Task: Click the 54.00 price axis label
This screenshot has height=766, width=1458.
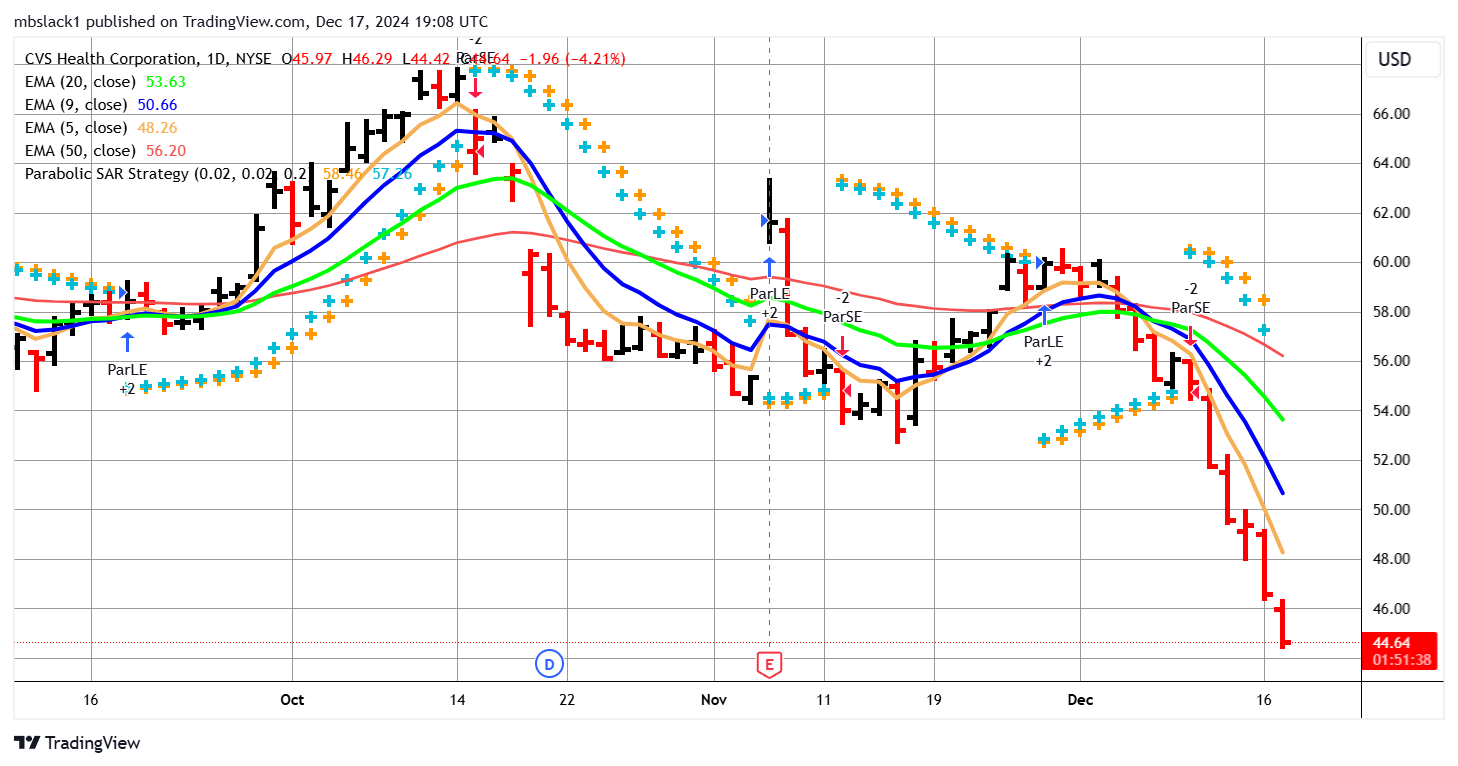Action: pos(1391,411)
